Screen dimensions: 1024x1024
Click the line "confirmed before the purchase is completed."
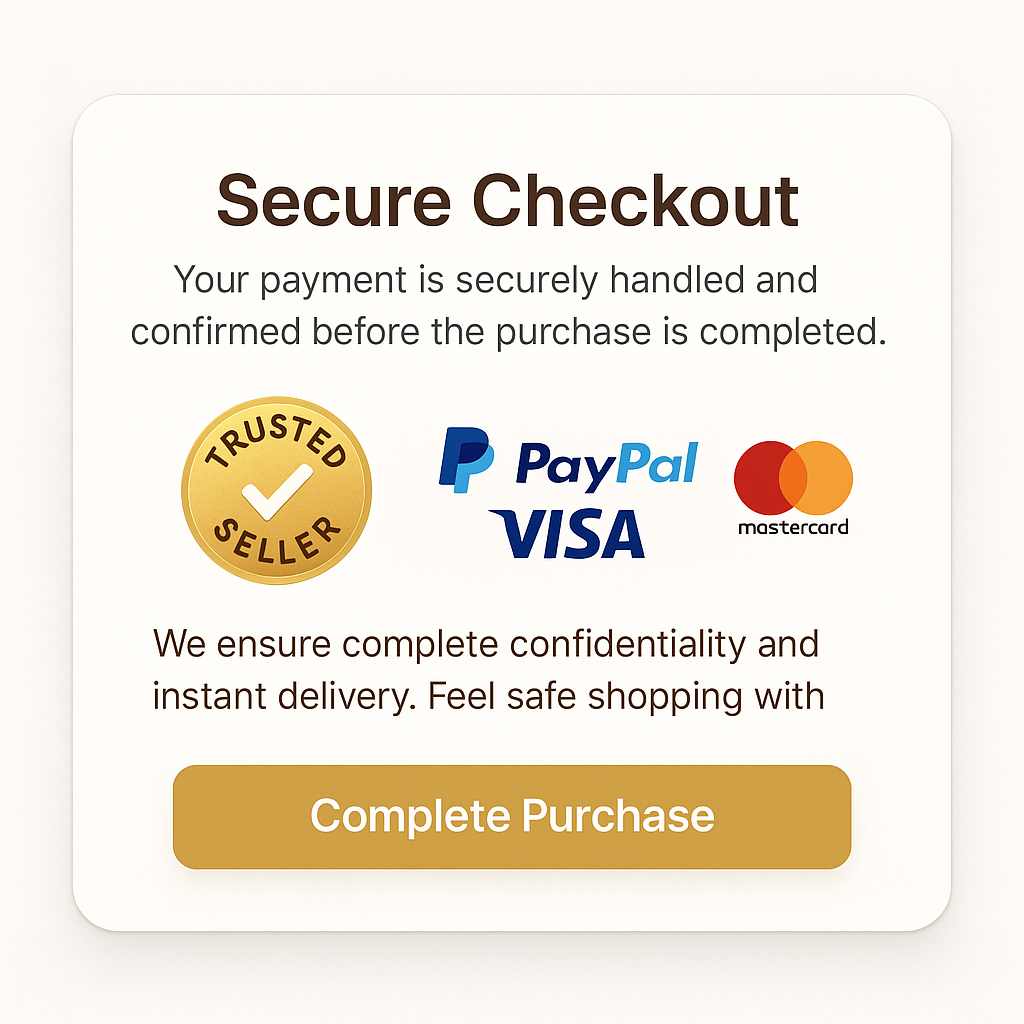(509, 332)
